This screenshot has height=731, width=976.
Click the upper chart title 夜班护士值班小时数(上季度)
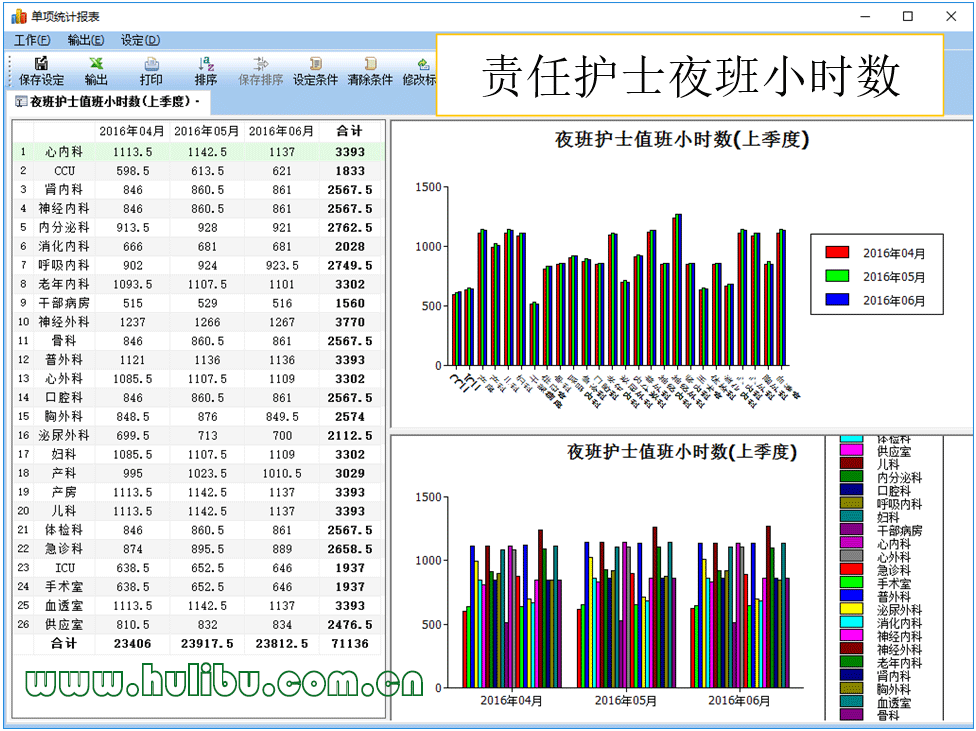[x=682, y=139]
